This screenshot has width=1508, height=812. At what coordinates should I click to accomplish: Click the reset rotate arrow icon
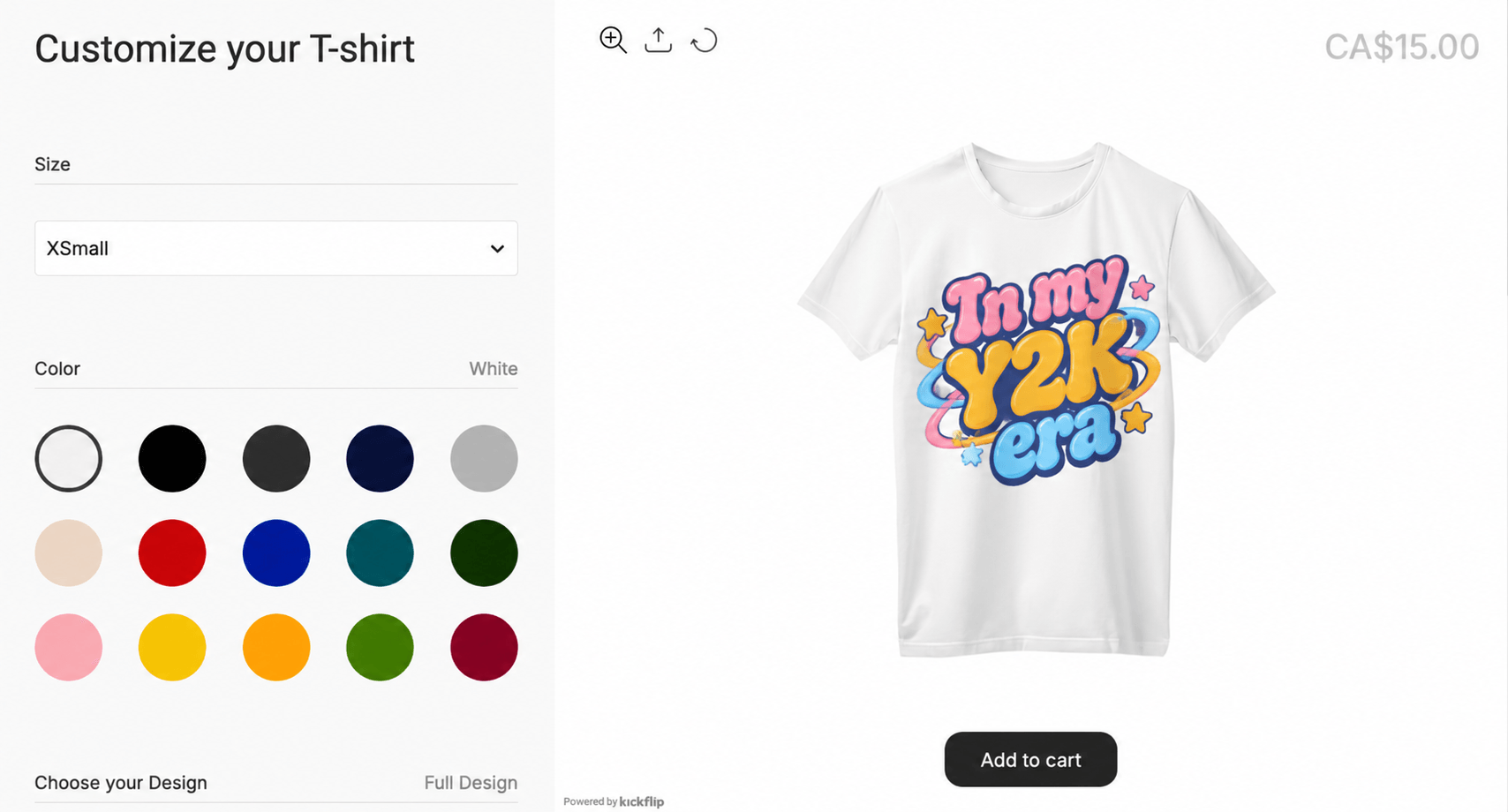tap(704, 41)
